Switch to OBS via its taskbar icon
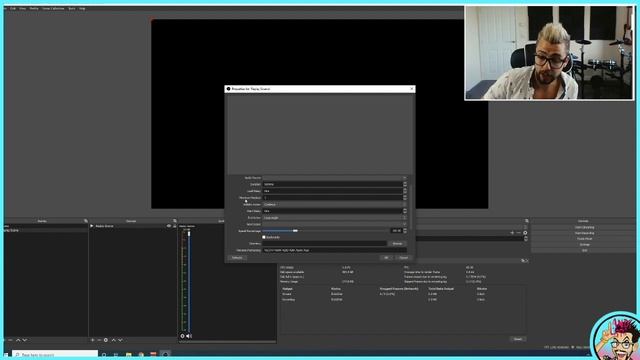Viewport: 640px width, 360px height. (165, 355)
